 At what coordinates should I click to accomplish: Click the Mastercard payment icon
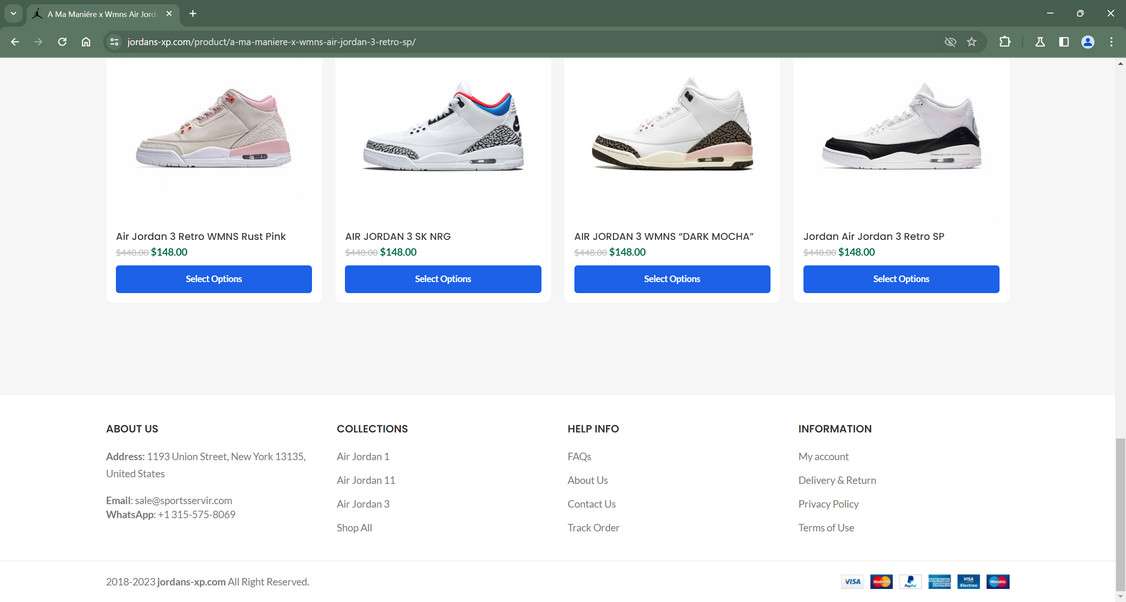point(881,581)
